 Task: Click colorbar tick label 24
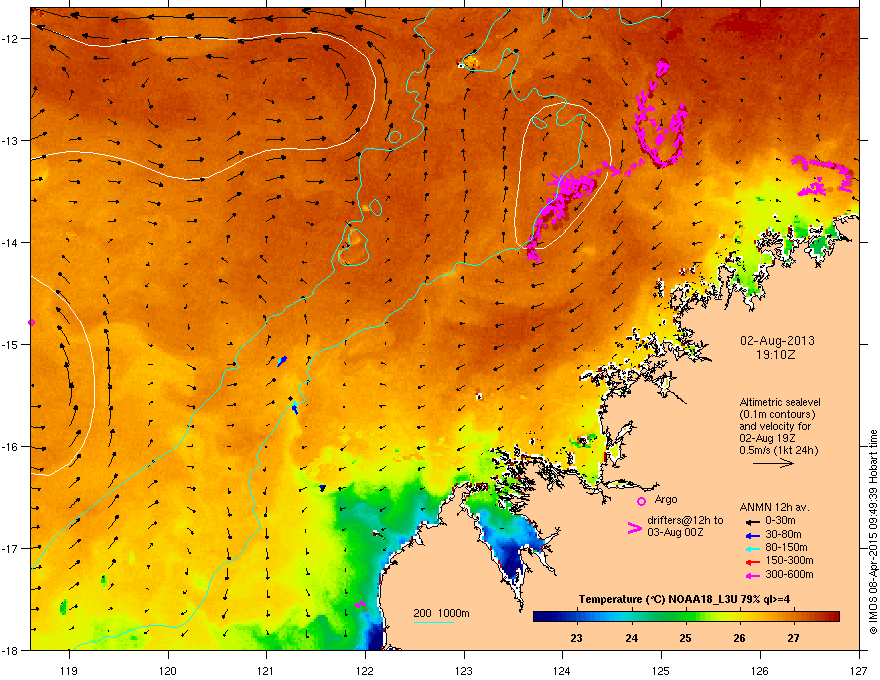631,638
